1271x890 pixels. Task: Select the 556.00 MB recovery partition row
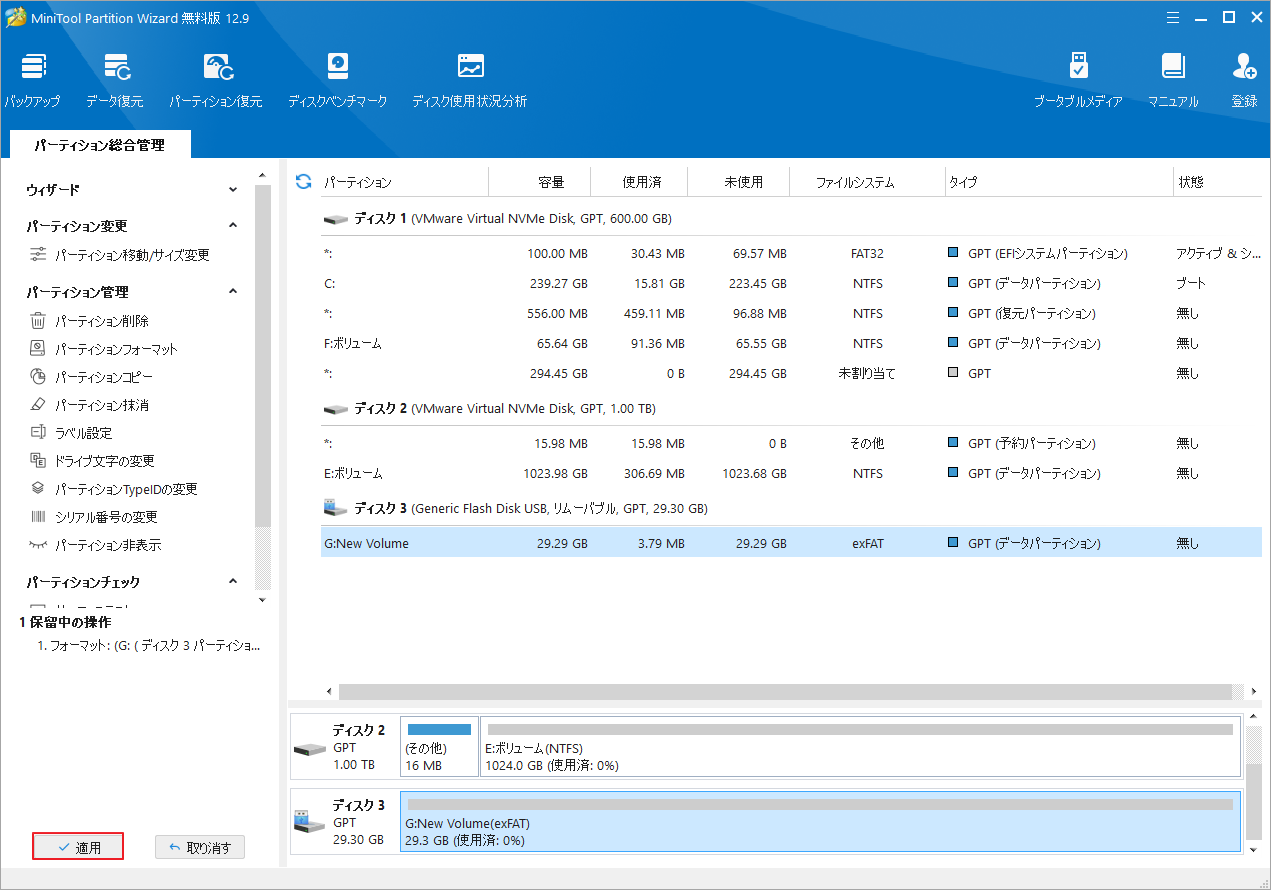point(790,313)
